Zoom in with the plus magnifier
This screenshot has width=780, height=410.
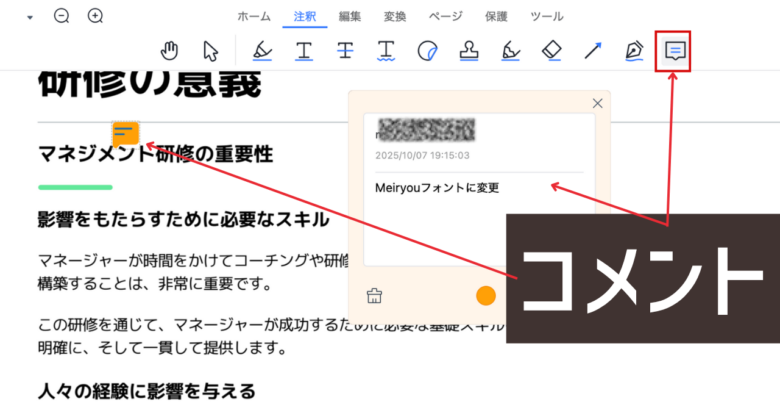coord(95,16)
